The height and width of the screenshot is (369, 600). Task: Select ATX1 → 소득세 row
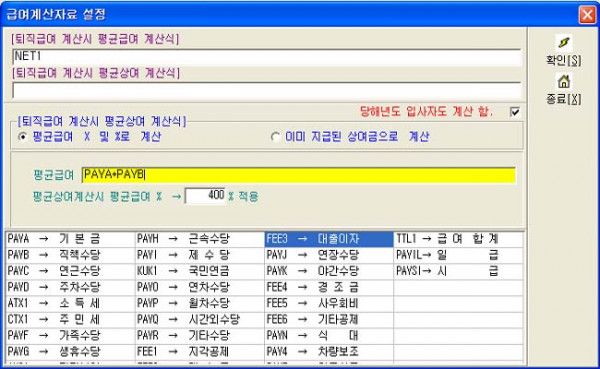tap(70, 303)
